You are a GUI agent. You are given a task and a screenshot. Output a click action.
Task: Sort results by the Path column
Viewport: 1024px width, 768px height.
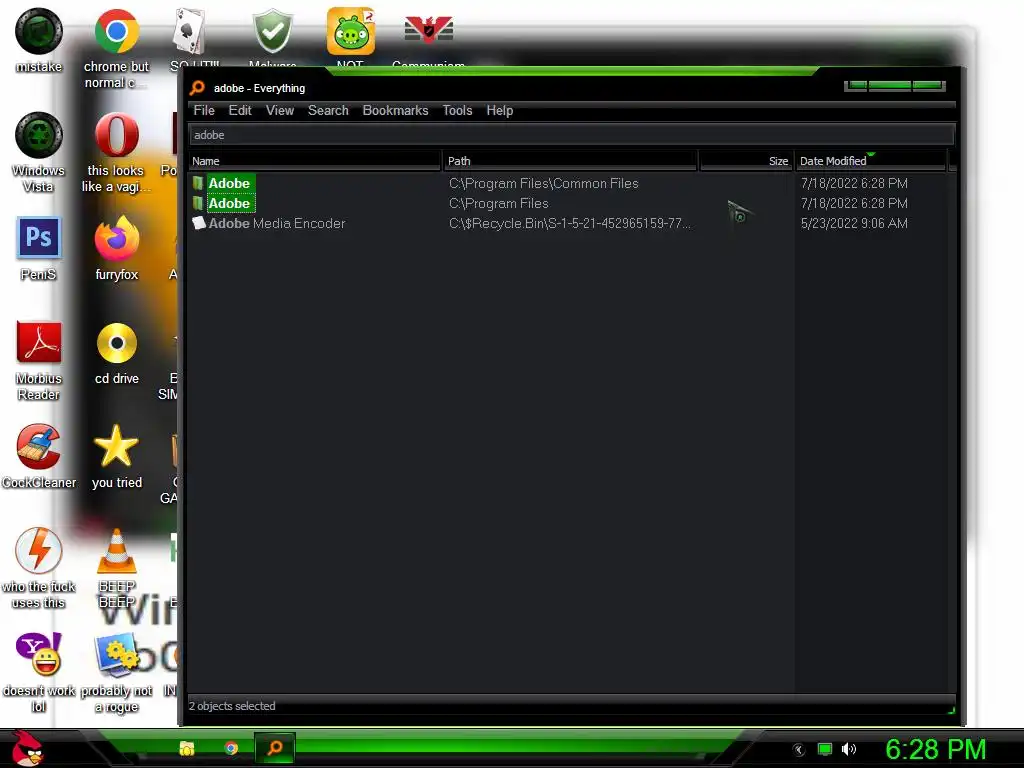point(570,161)
